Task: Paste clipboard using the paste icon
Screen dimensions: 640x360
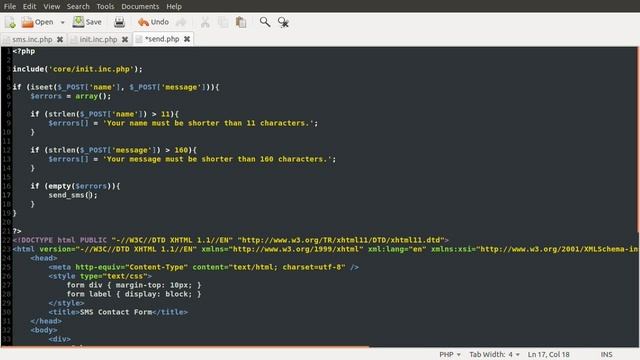Action: pos(241,22)
